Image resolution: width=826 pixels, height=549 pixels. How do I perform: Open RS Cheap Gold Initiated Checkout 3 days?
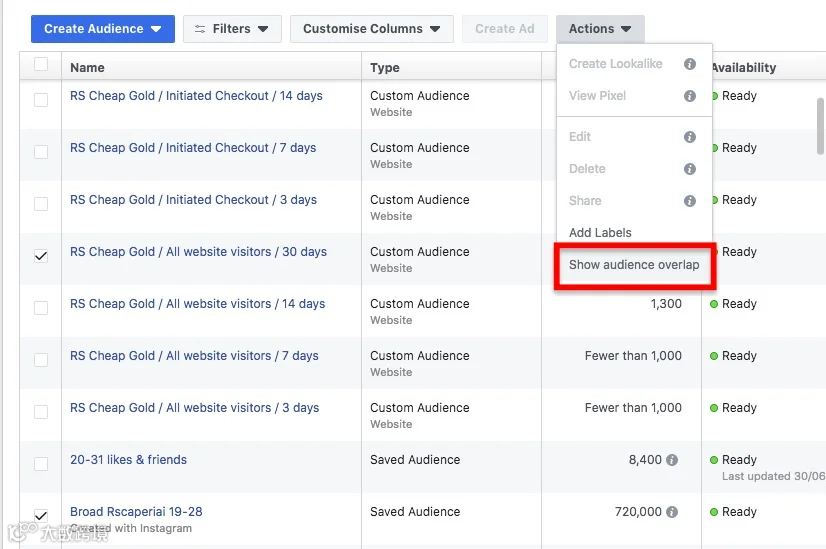193,200
